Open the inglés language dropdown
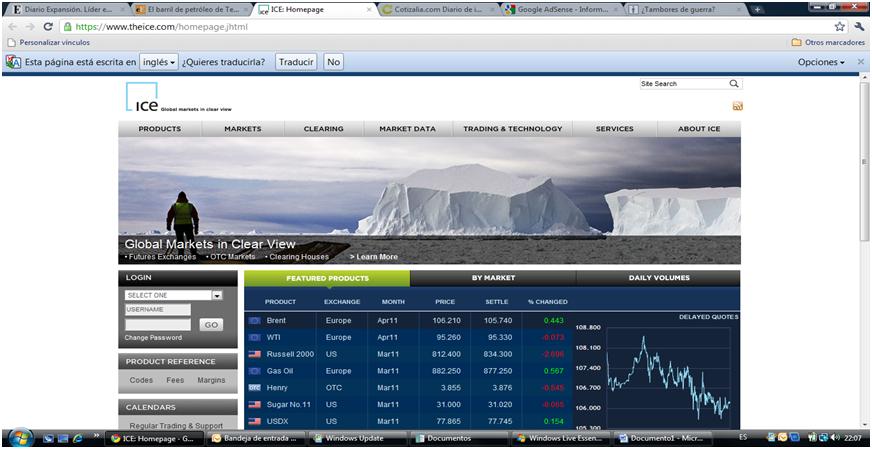 (158, 62)
